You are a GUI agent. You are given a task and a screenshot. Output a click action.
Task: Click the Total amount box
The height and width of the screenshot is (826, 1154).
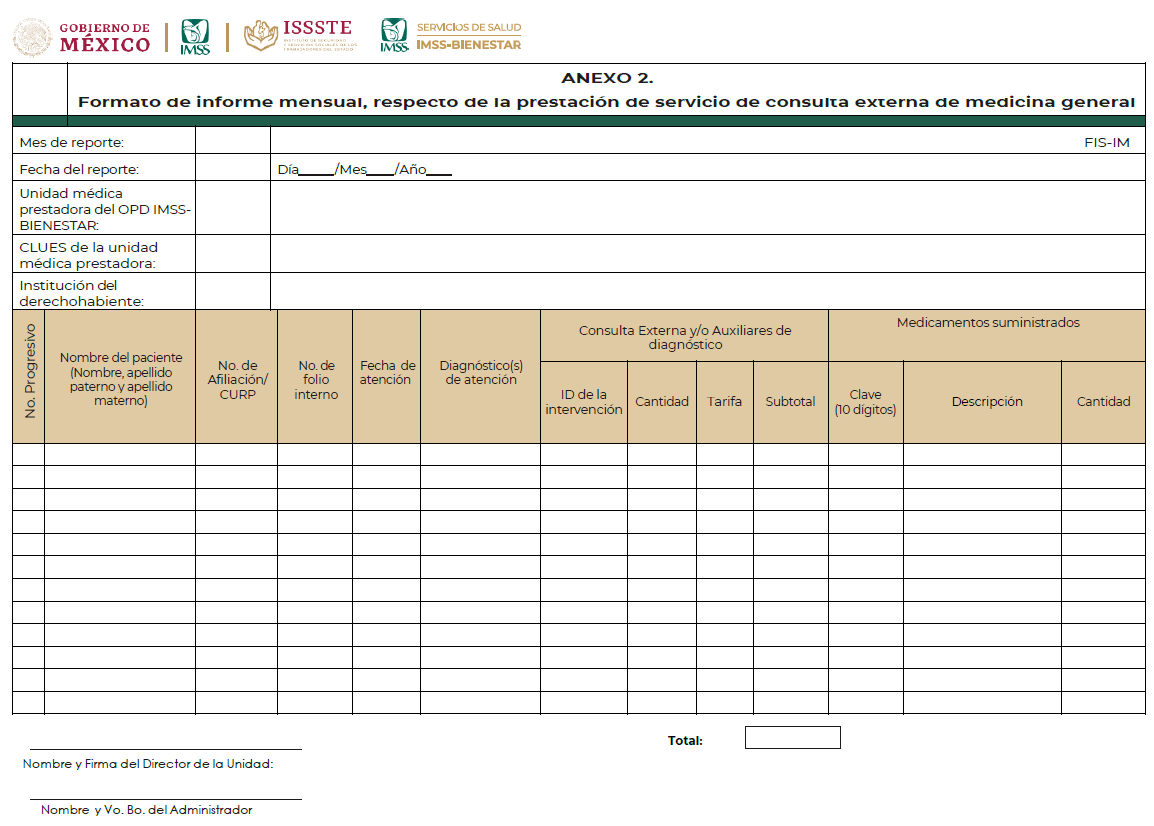coord(792,738)
